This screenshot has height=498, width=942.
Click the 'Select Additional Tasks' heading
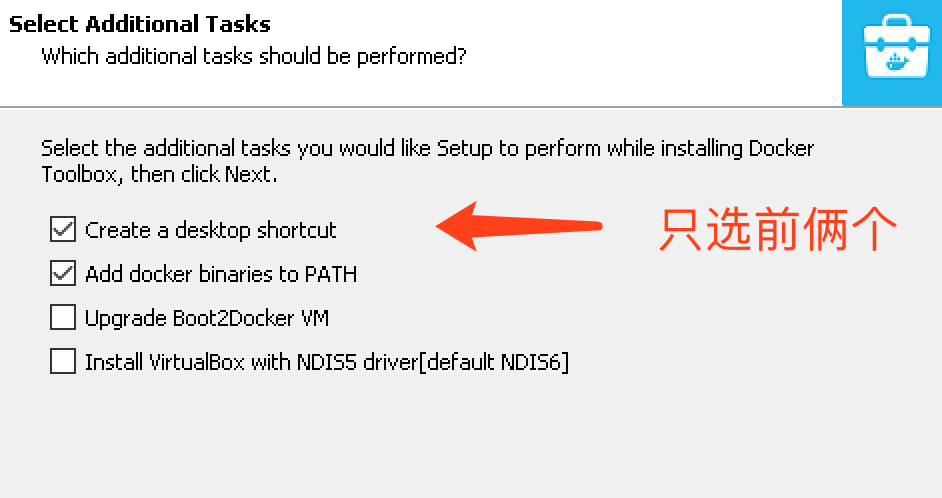tap(139, 24)
